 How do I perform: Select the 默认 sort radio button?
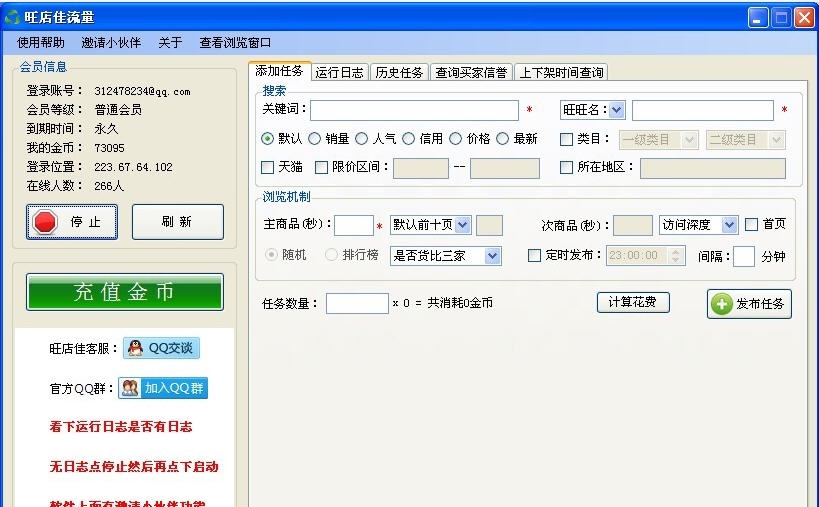(267, 139)
